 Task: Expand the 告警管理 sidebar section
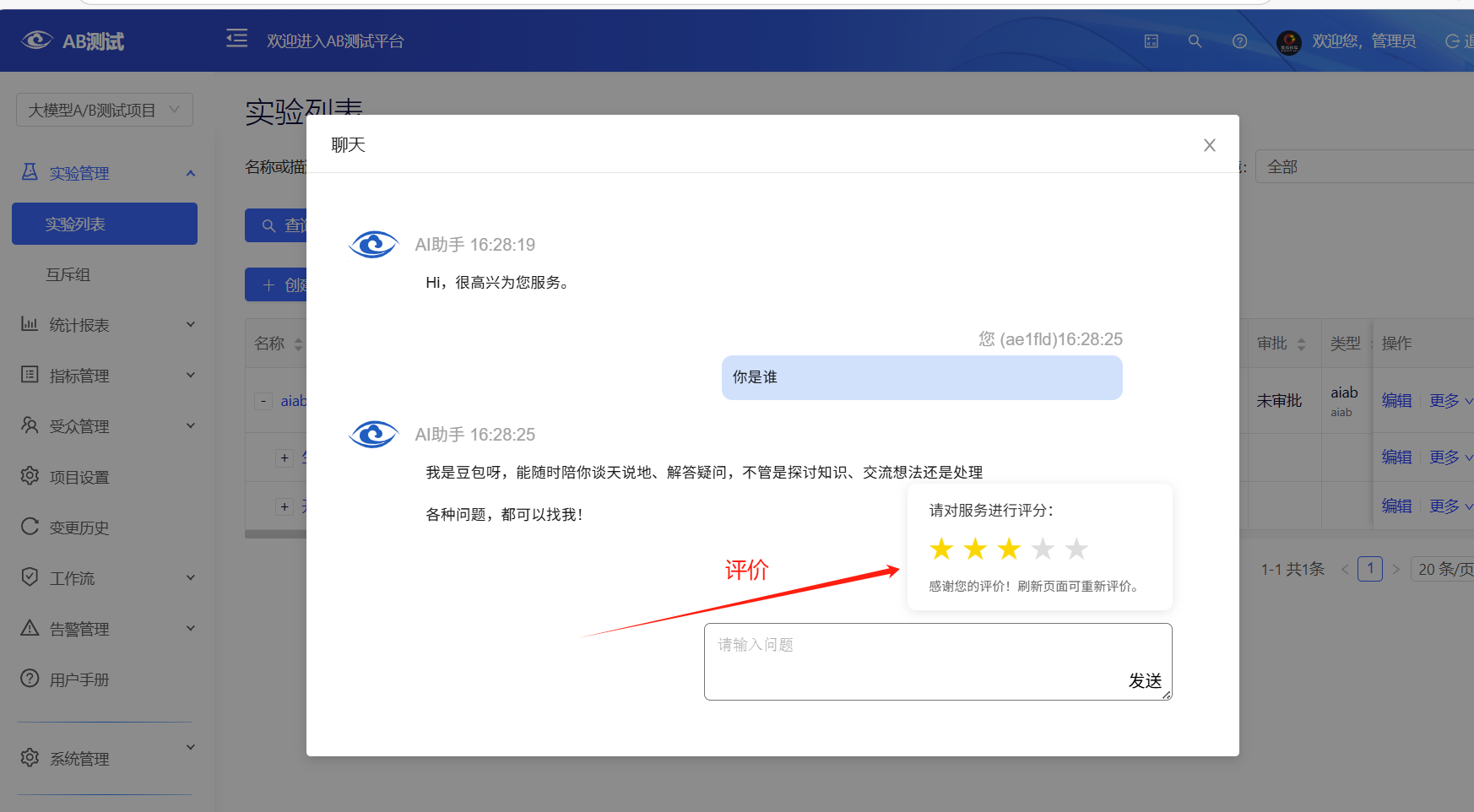(108, 629)
